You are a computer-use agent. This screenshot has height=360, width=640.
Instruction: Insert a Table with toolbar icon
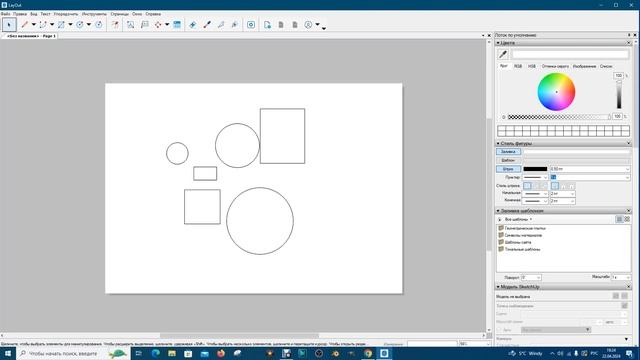pos(177,24)
